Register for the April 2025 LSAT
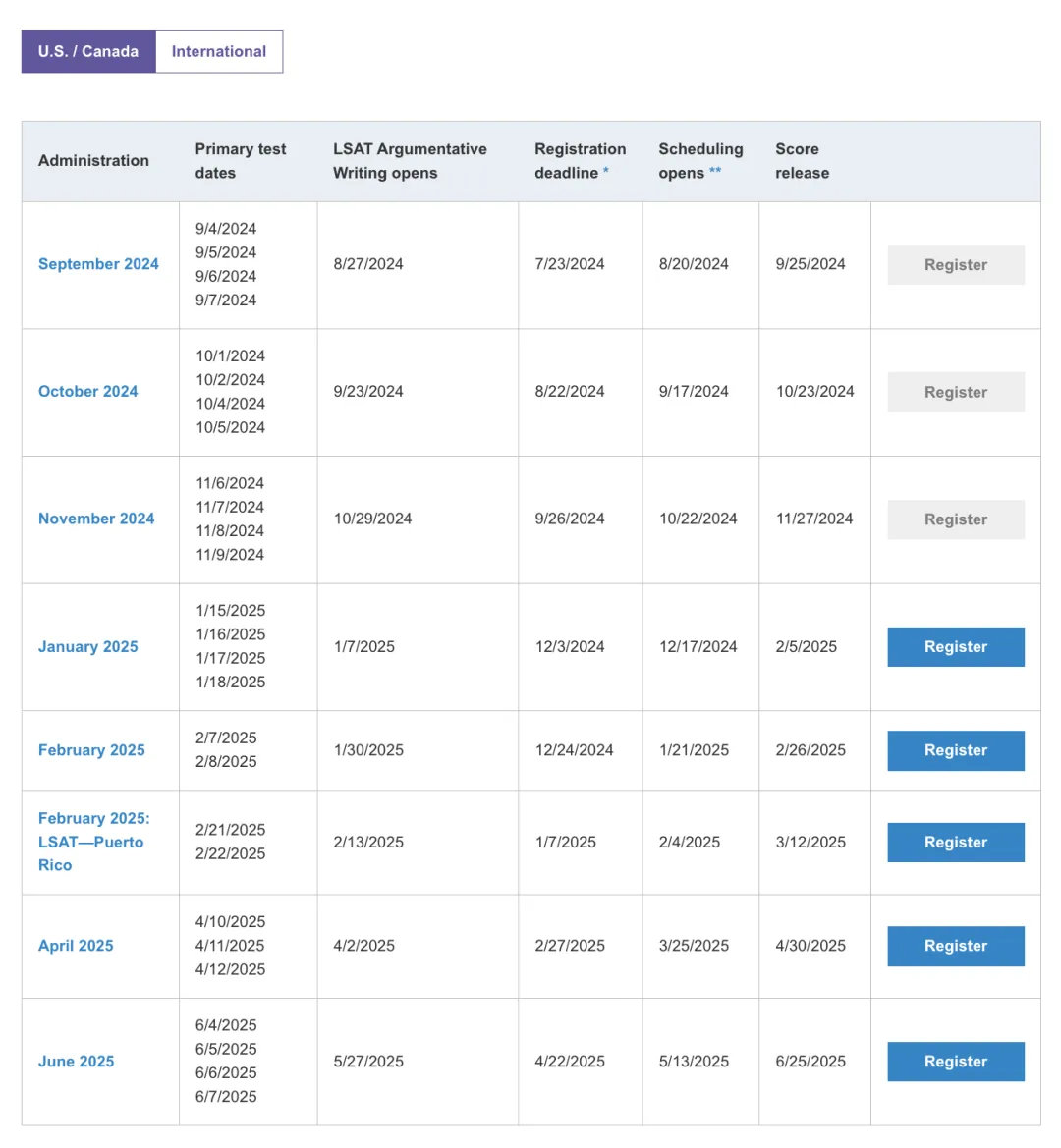1061x1148 pixels. coord(956,946)
